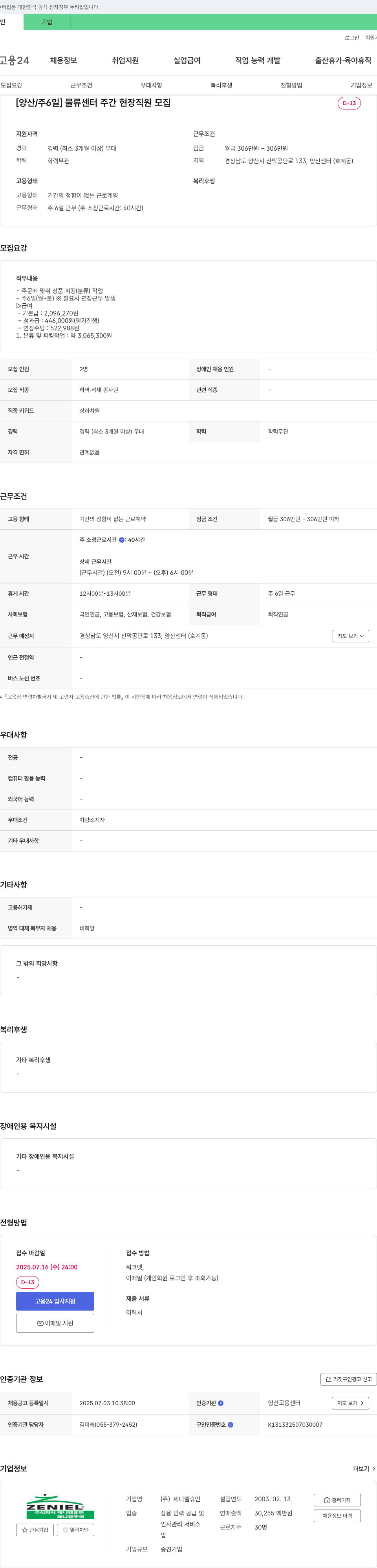Block viewing with 열람차단 button
This screenshot has height=1568, width=377.
pos(75,1530)
